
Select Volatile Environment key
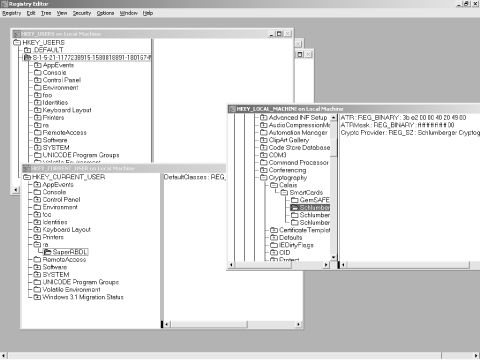[x=71, y=289]
